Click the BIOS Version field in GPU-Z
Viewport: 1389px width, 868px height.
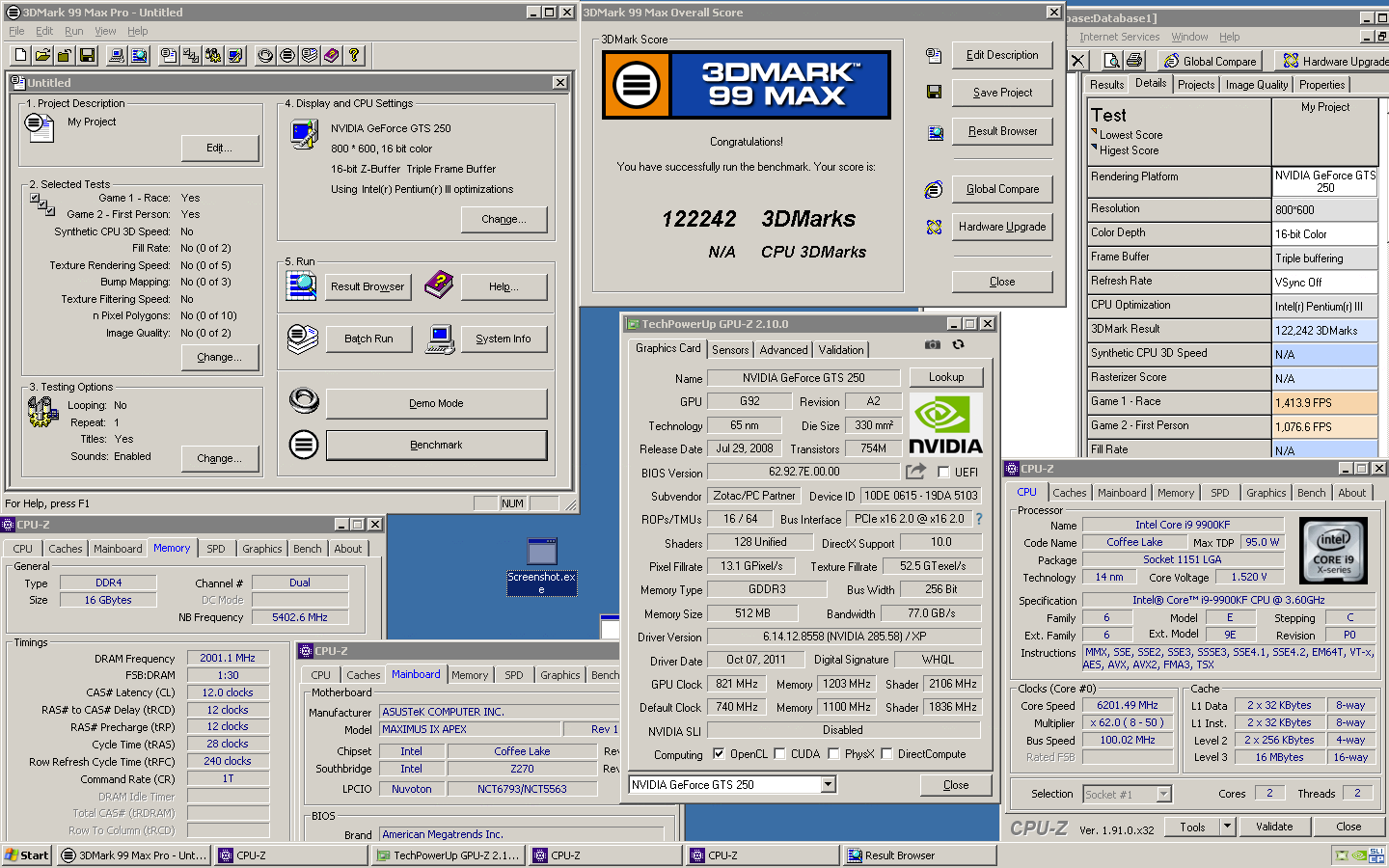pos(804,473)
